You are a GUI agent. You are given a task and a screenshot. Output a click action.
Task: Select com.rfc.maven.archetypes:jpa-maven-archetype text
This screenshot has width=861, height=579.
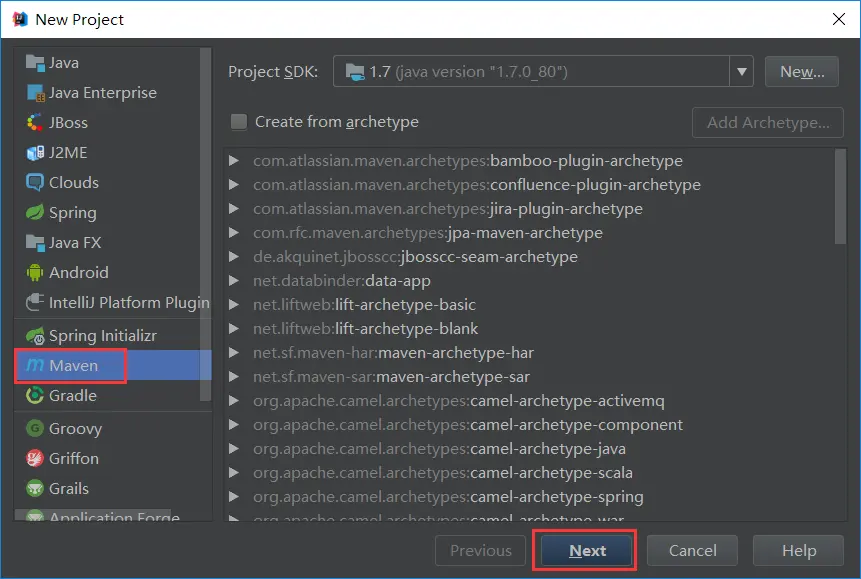[x=428, y=232]
